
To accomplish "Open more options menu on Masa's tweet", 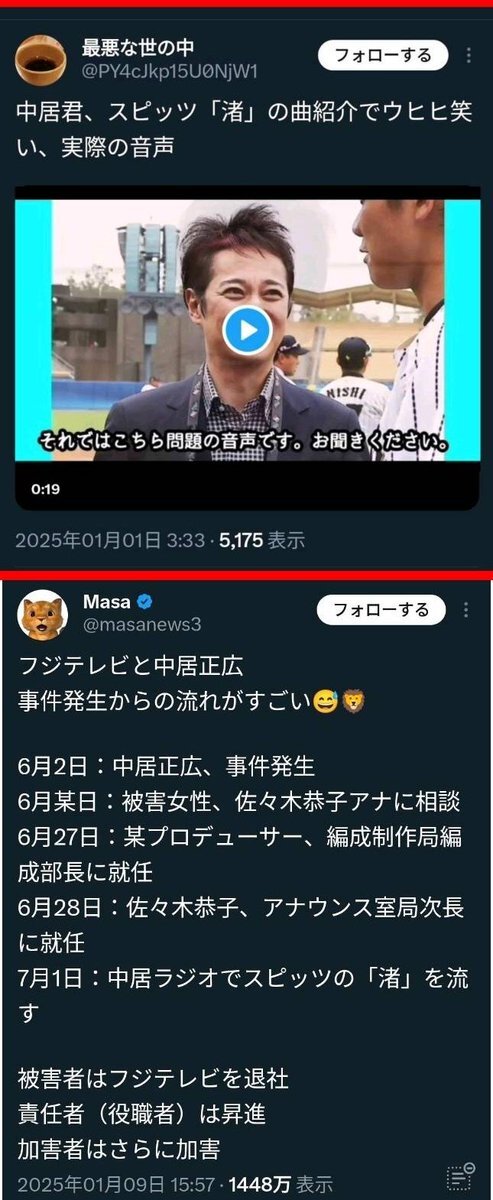I will click(x=464, y=610).
